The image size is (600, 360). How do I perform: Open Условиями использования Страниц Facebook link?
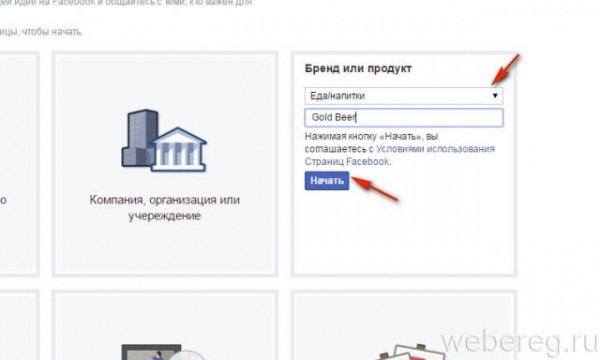[x=399, y=155]
